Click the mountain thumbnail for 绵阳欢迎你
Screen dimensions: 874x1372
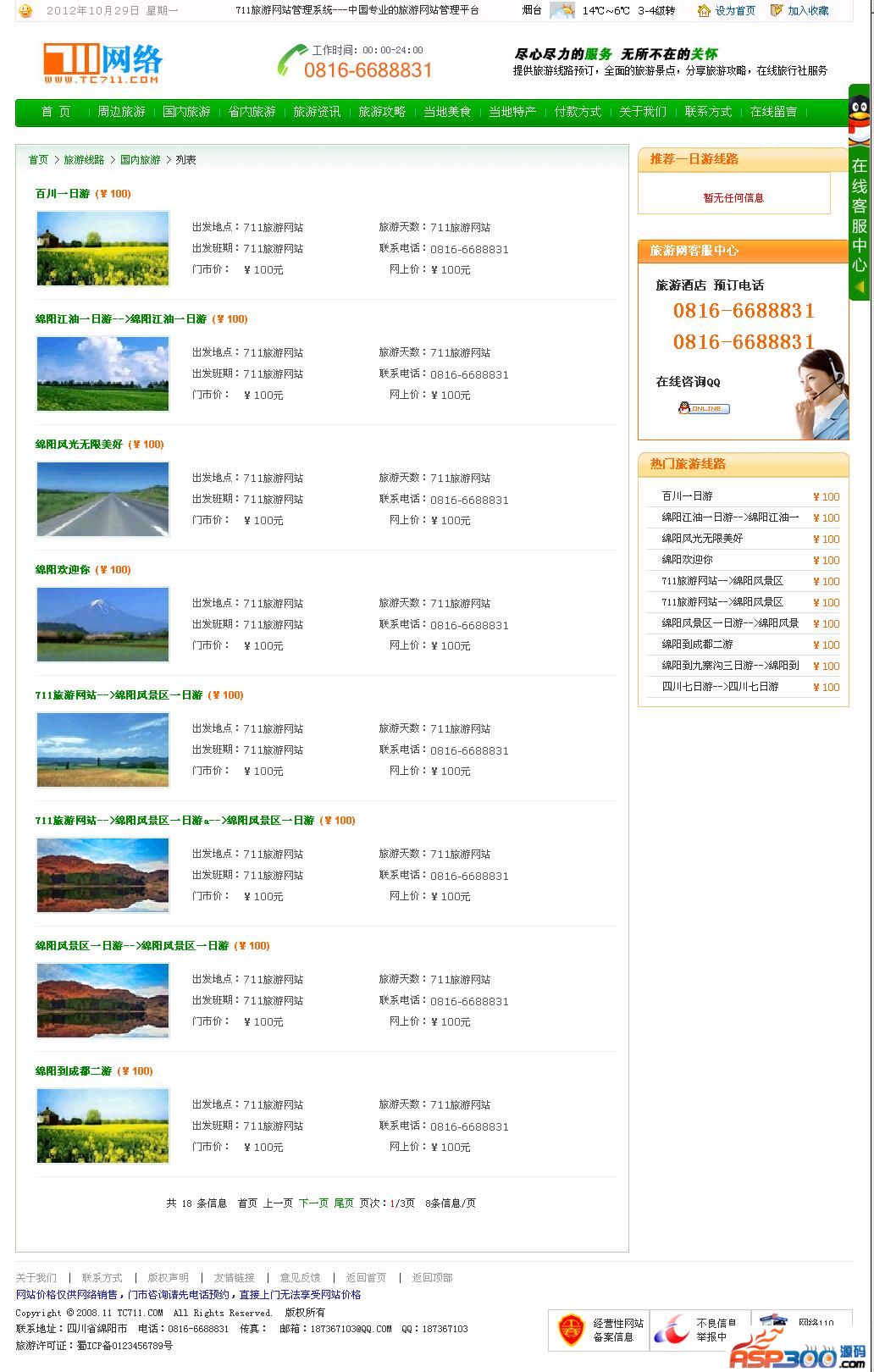click(102, 624)
